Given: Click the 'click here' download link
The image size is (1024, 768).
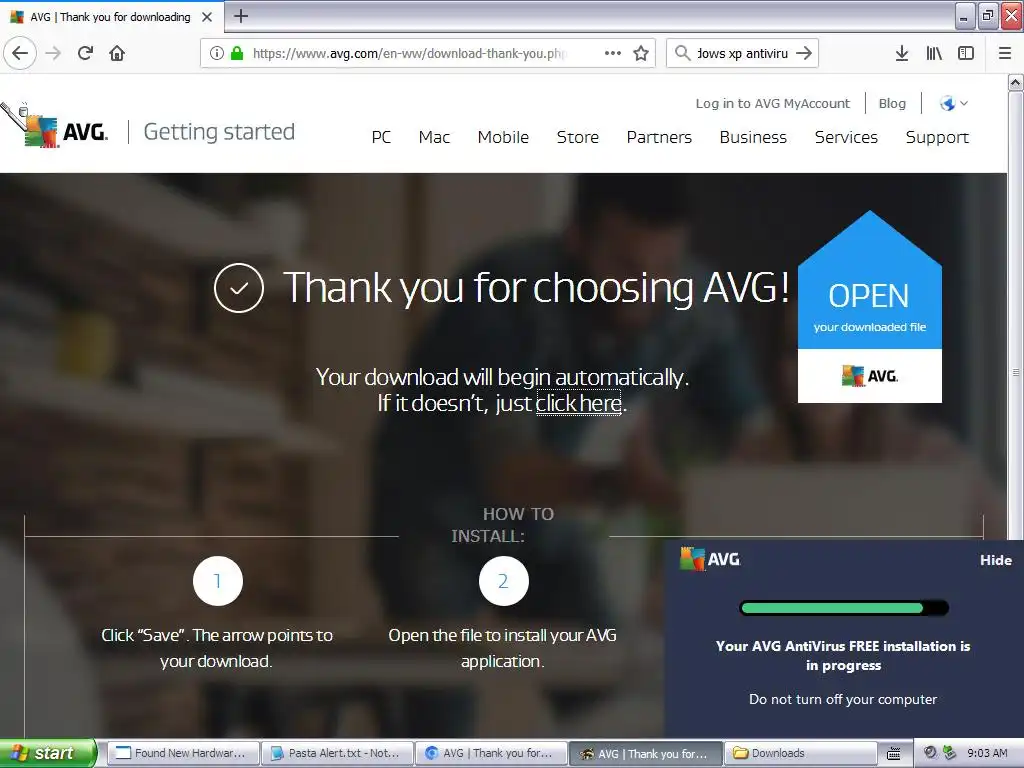Looking at the screenshot, I should coord(578,403).
